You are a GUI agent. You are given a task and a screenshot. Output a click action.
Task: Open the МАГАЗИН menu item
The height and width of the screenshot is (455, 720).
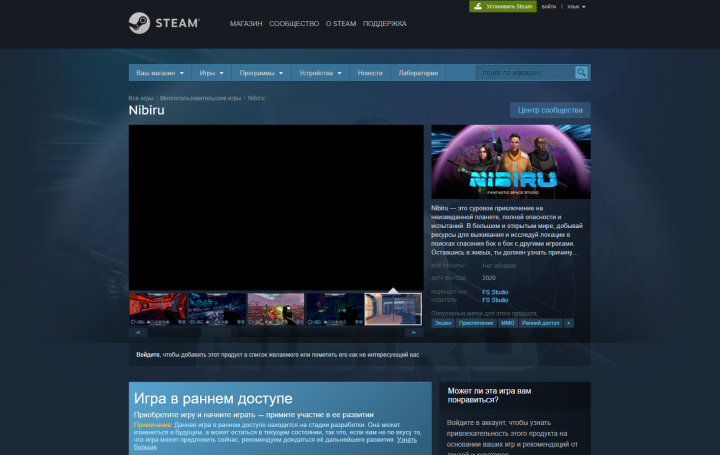pos(246,23)
